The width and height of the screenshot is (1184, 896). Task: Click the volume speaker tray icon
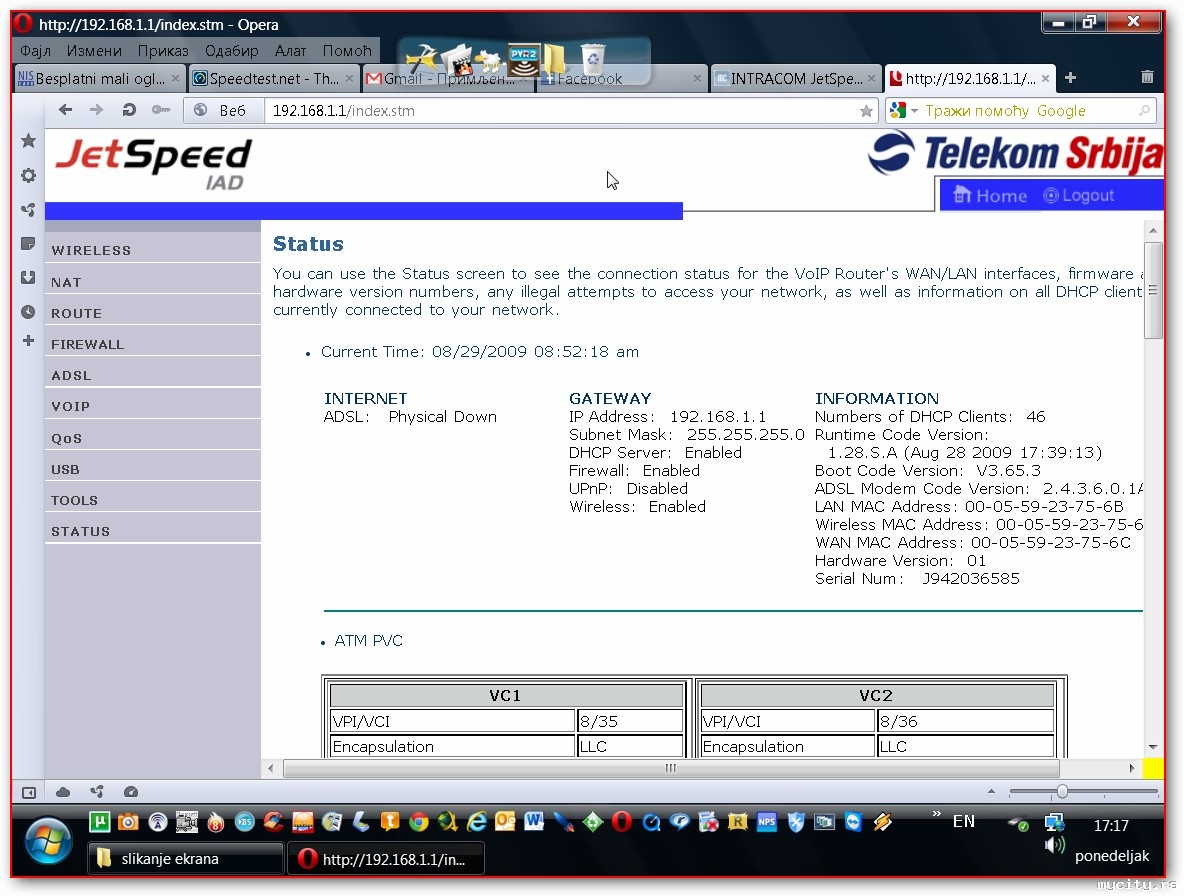pyautogui.click(x=1054, y=845)
